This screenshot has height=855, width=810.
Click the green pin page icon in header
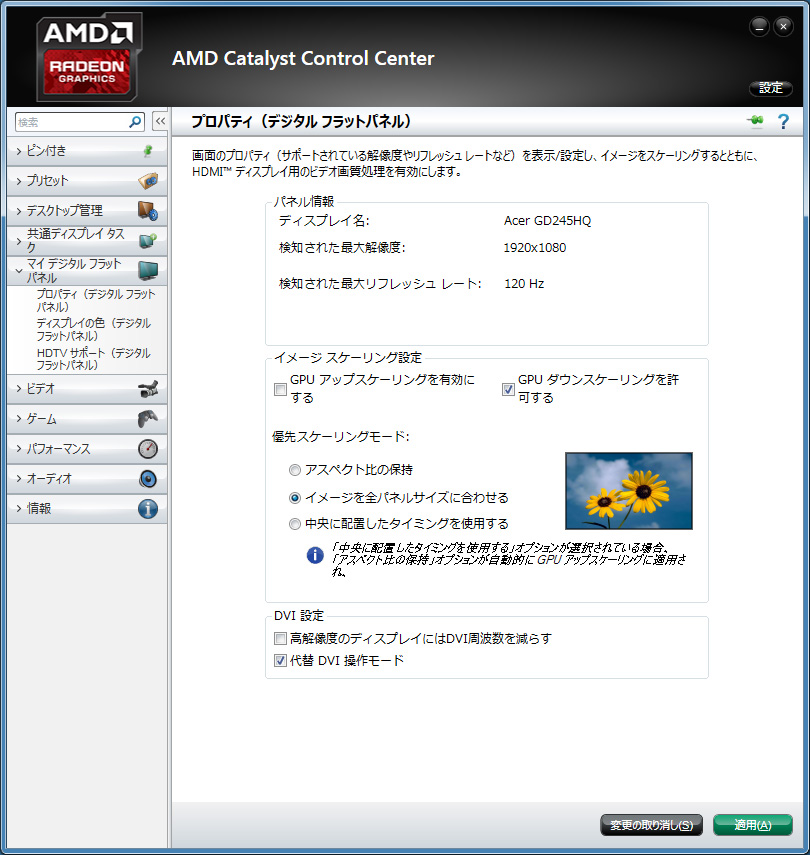[x=755, y=121]
